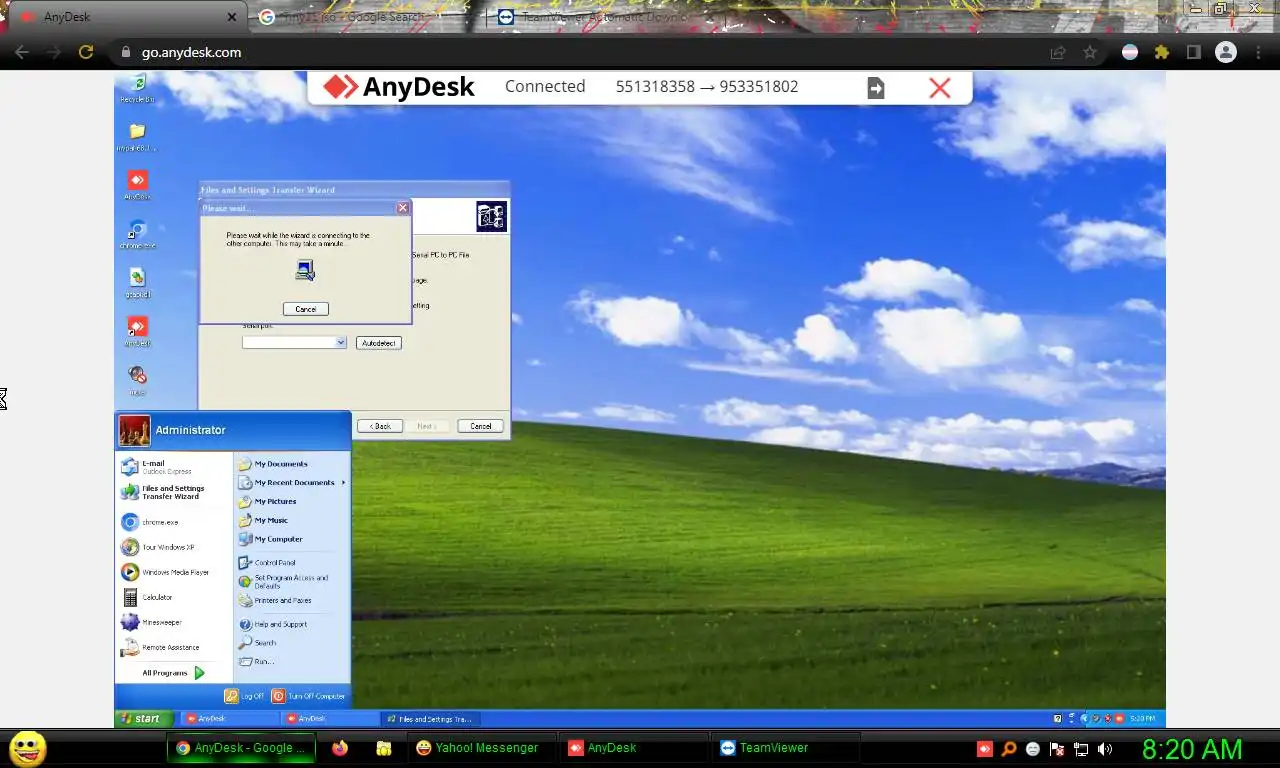Open file manager icon in host taskbar

(383, 747)
